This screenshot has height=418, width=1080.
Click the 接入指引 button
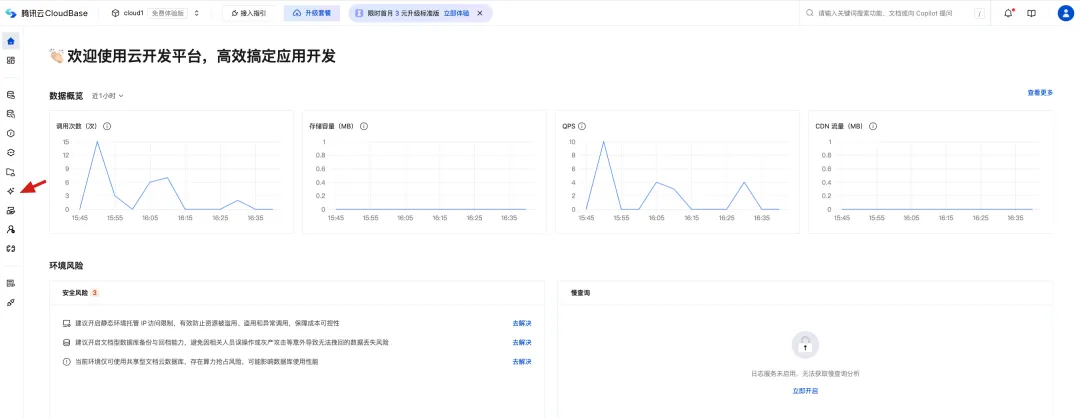[249, 13]
